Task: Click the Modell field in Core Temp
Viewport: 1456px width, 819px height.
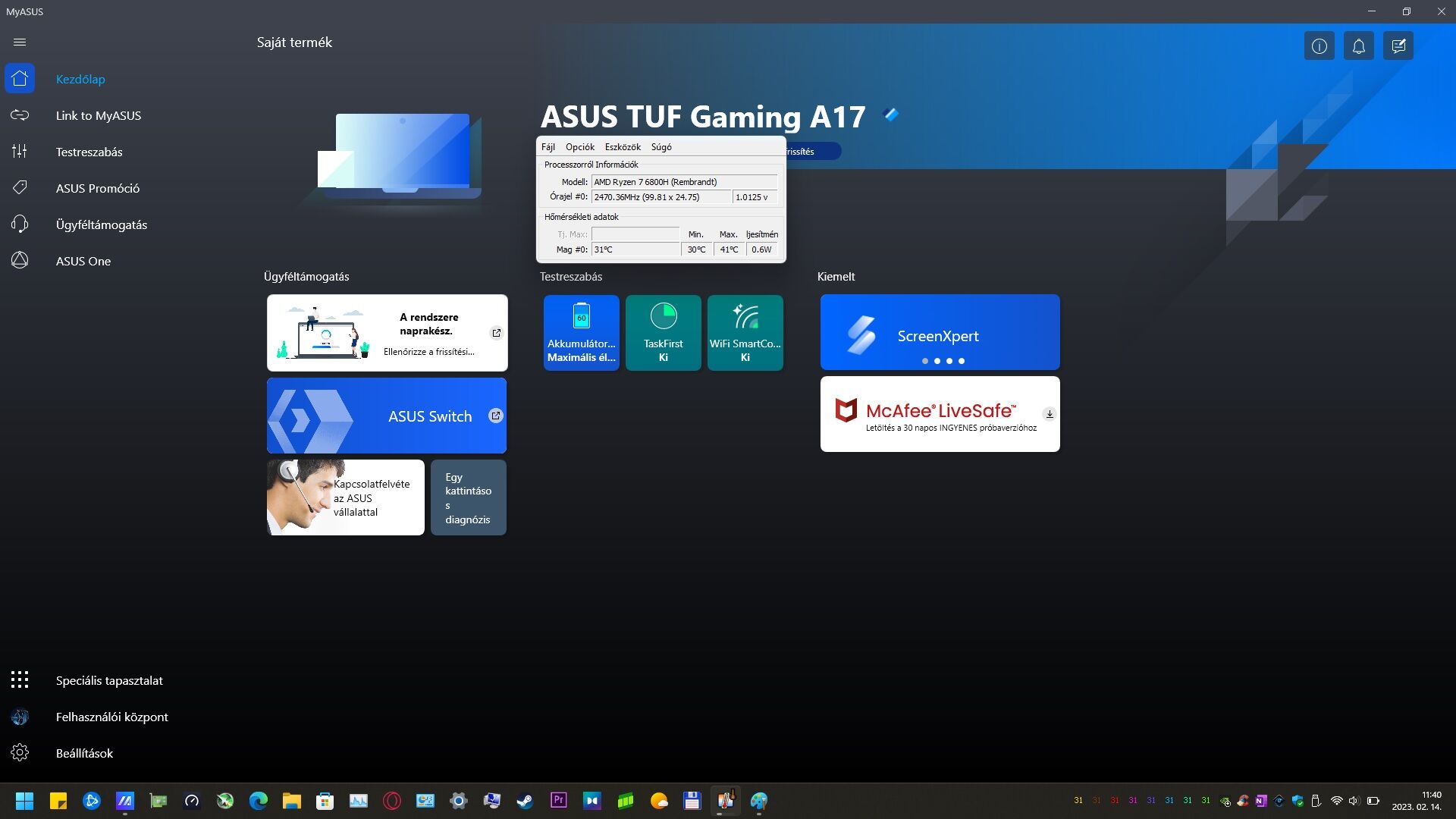Action: (685, 182)
